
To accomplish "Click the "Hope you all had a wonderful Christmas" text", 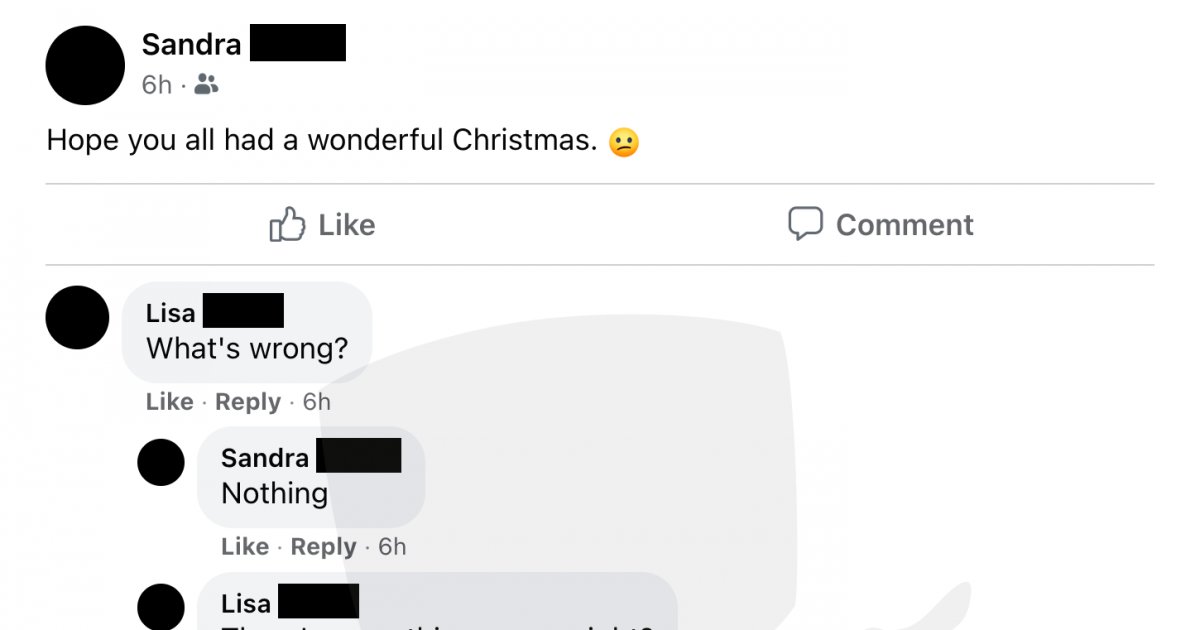I will click(x=321, y=140).
